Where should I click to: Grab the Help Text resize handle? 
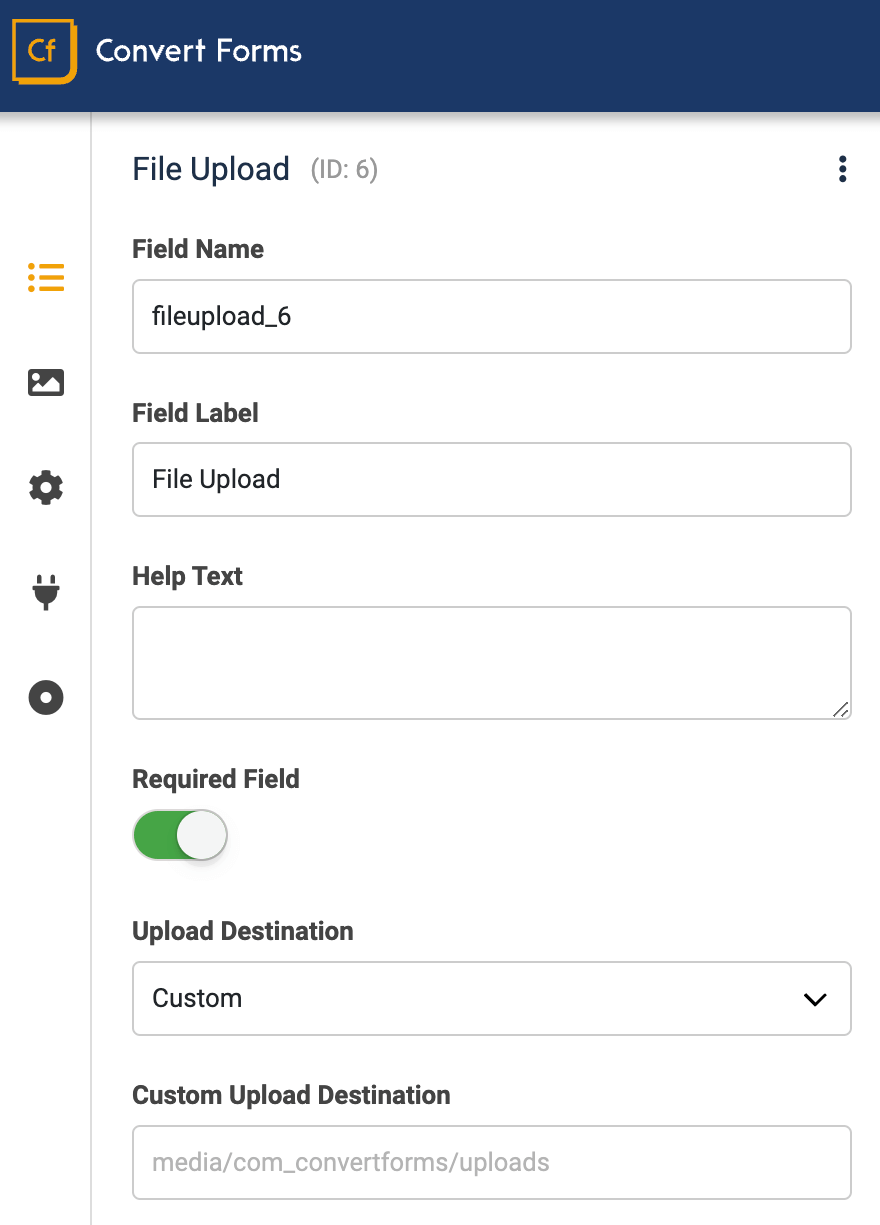coord(840,709)
